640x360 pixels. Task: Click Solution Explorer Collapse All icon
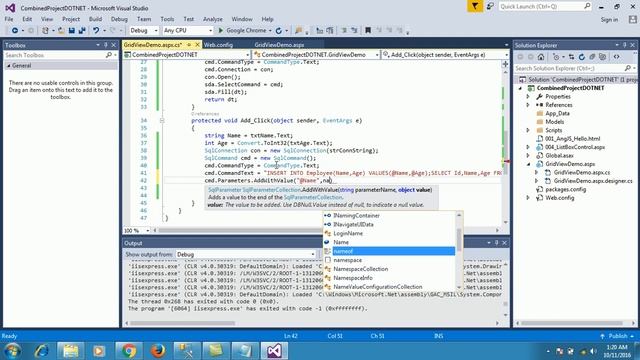coord(592,57)
